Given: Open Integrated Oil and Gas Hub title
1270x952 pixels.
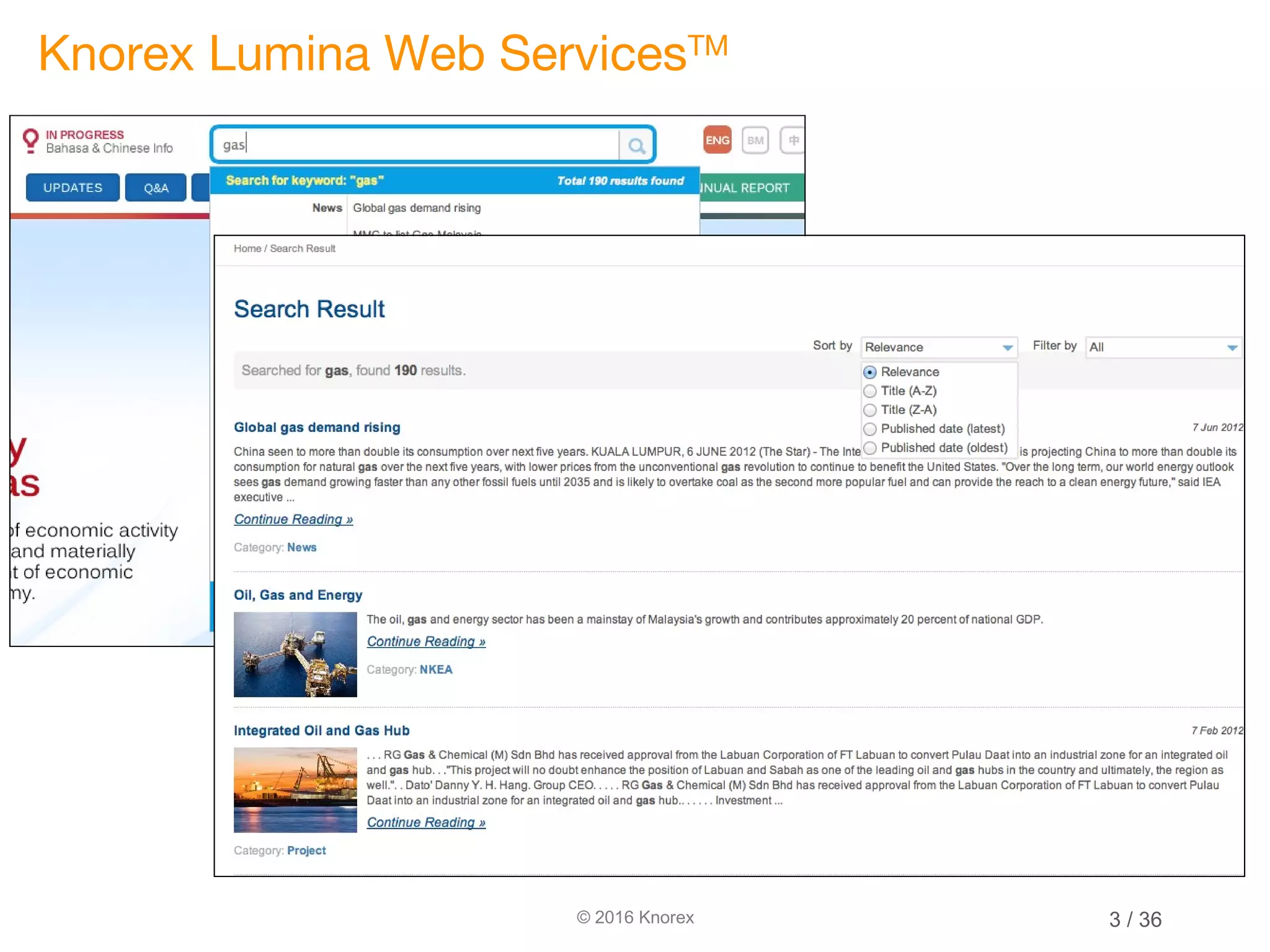Looking at the screenshot, I should [x=321, y=731].
